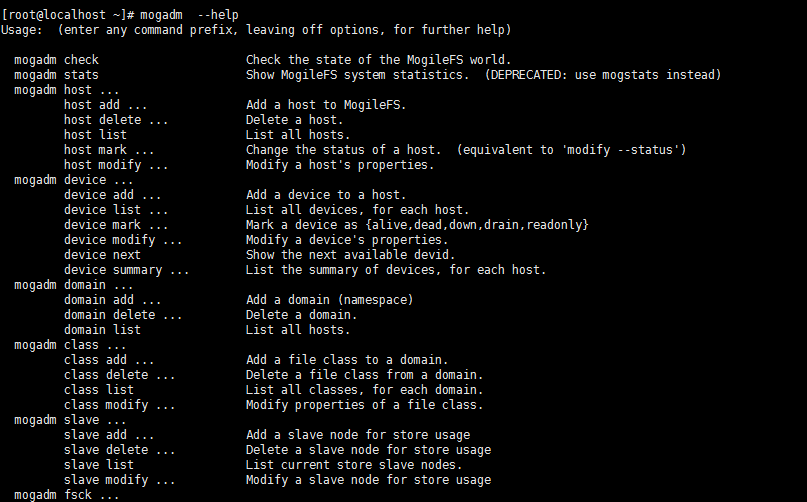
Task: Click 'device add ...' subcommand text
Action: pyautogui.click(x=112, y=195)
